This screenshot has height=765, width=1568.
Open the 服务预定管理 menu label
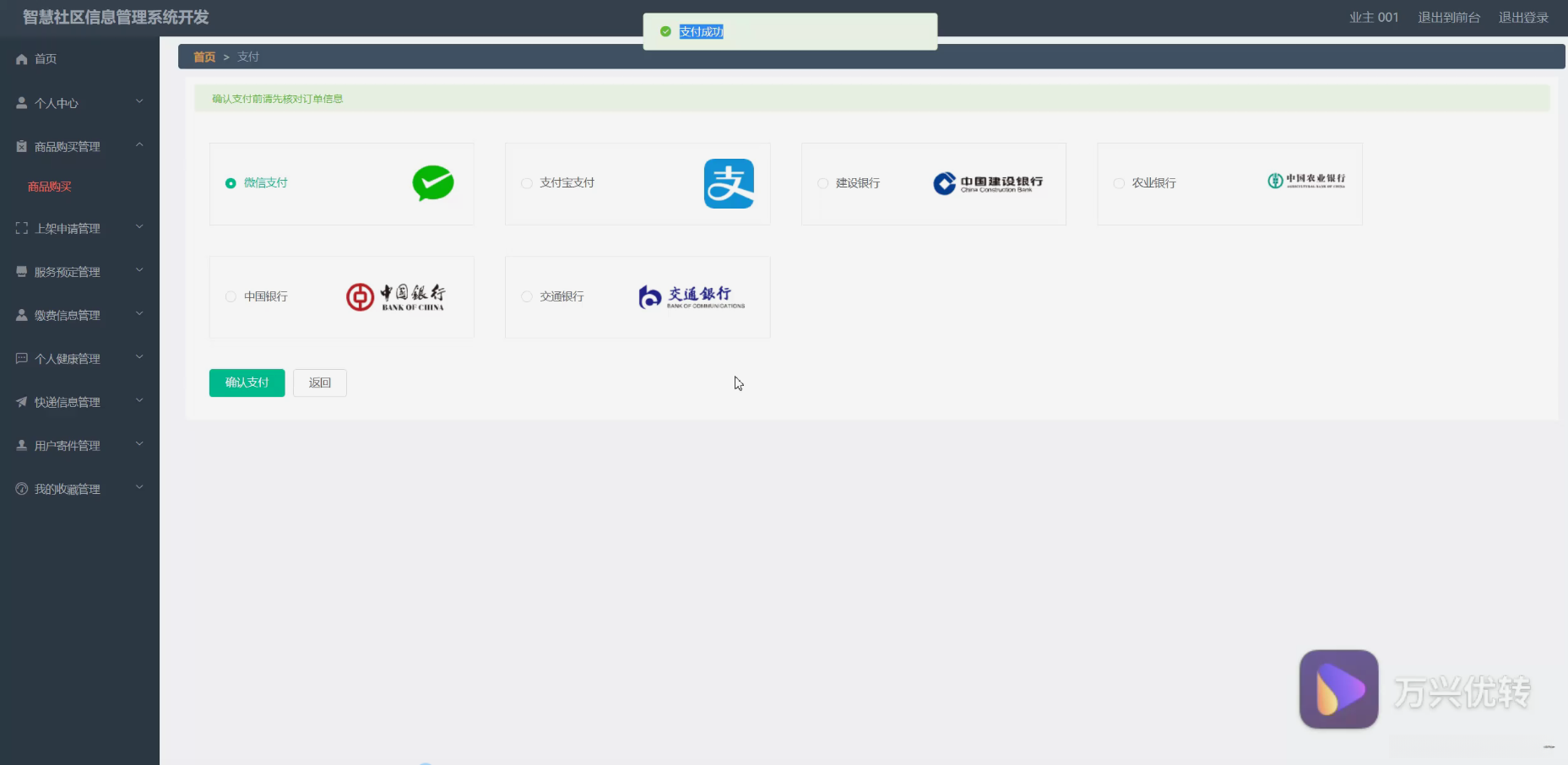point(68,272)
